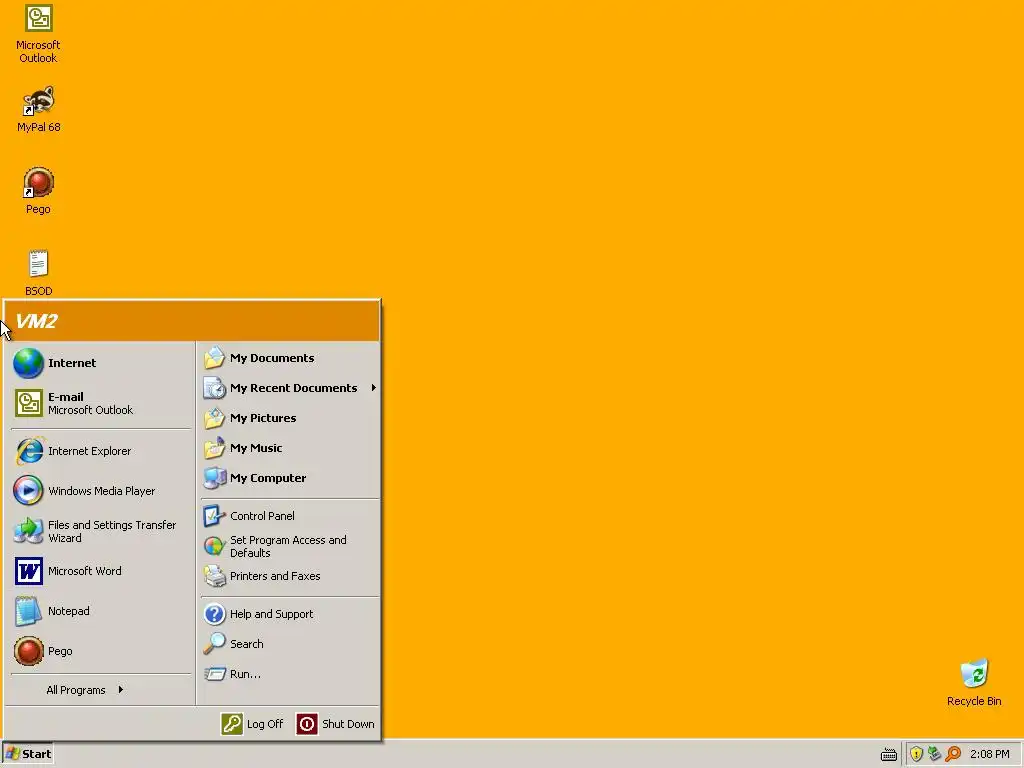
Task: Expand All Programs list
Action: pos(101,690)
